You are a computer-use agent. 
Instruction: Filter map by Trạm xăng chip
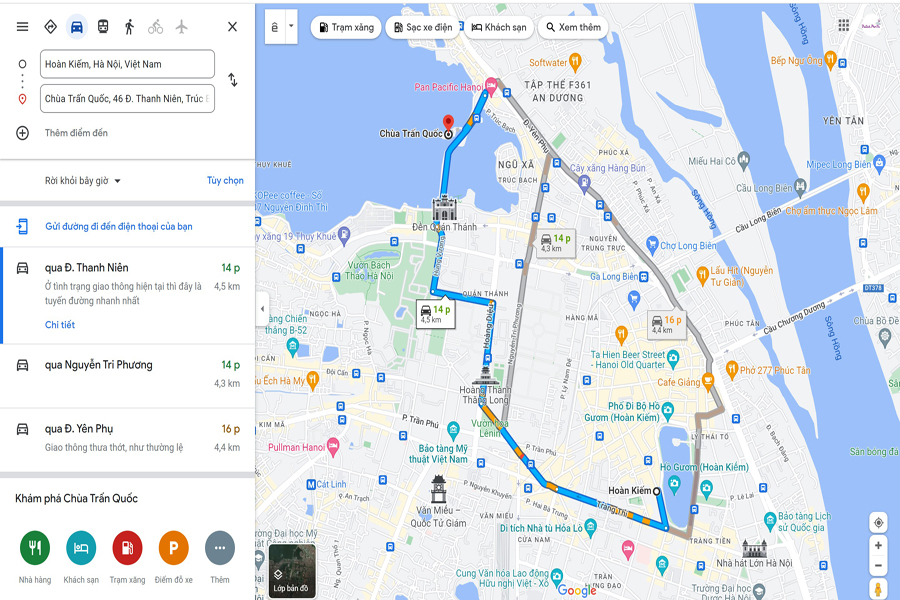coord(346,27)
